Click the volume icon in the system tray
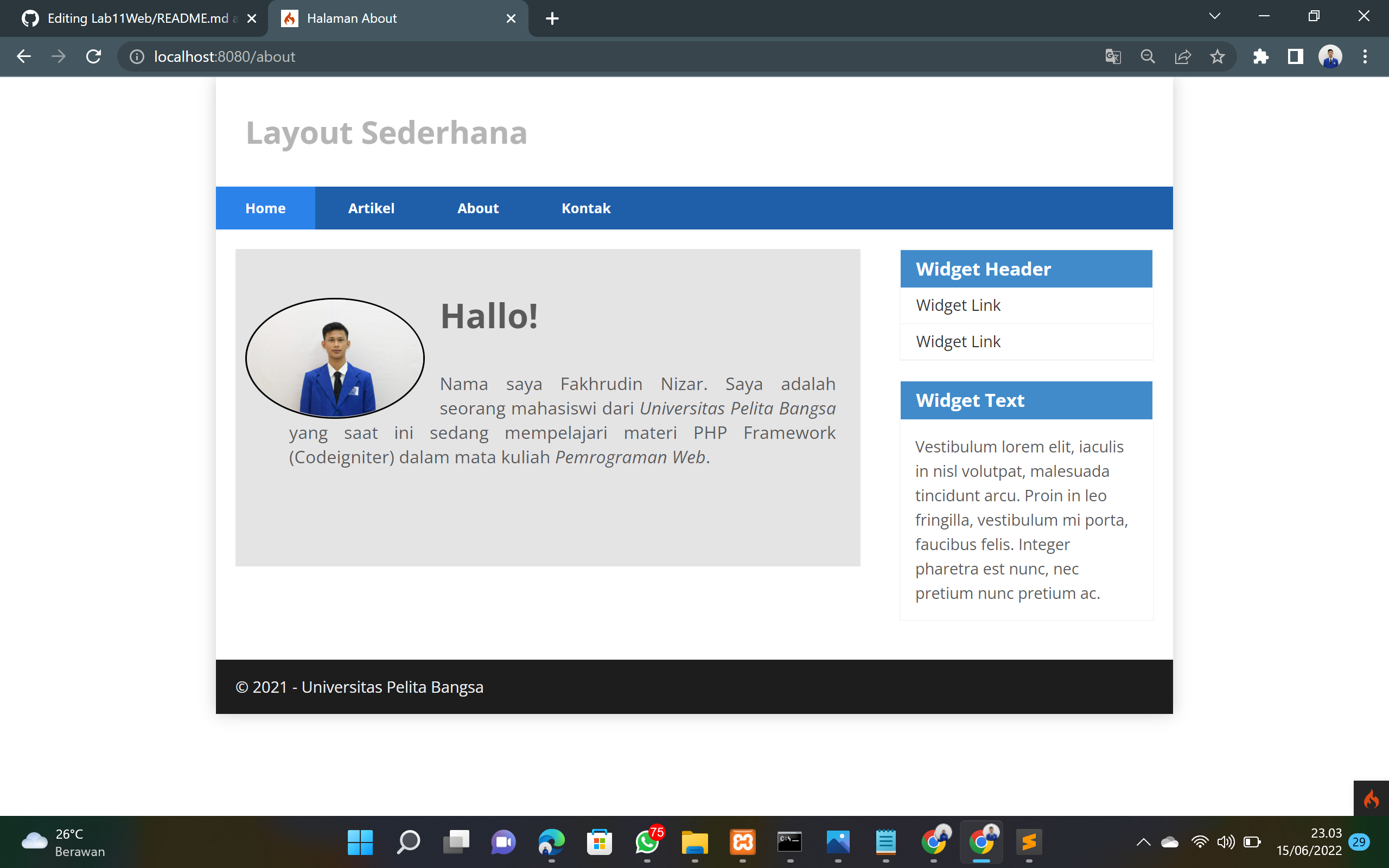Screen dimensions: 1389x868 click(x=1226, y=841)
